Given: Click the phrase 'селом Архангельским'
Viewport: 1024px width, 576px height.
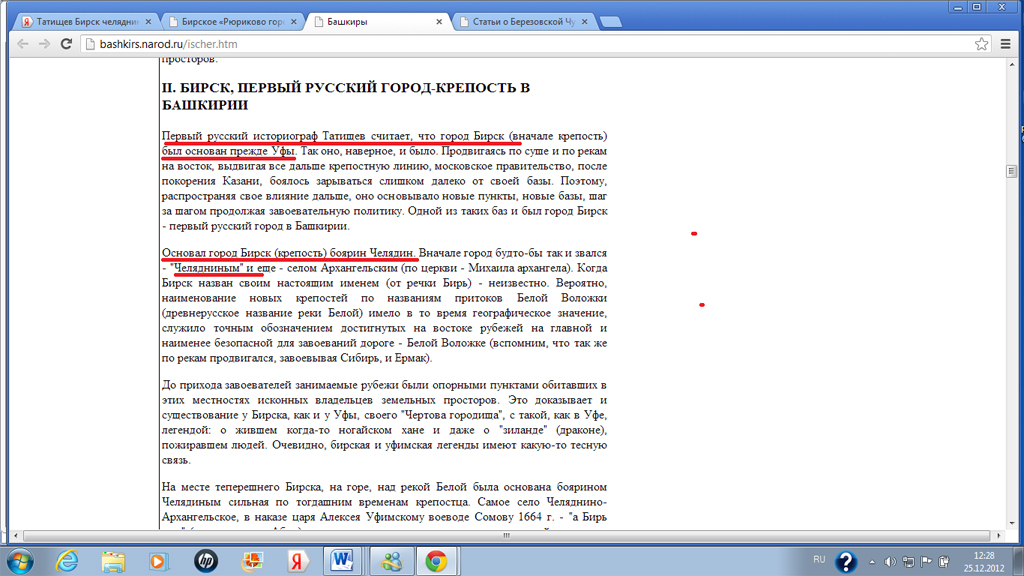Looking at the screenshot, I should [x=342, y=268].
